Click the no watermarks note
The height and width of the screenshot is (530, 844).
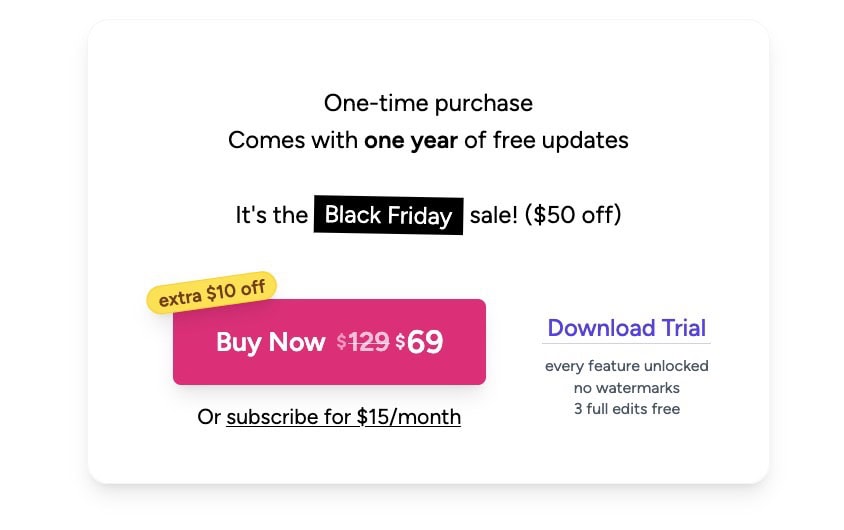click(626, 387)
